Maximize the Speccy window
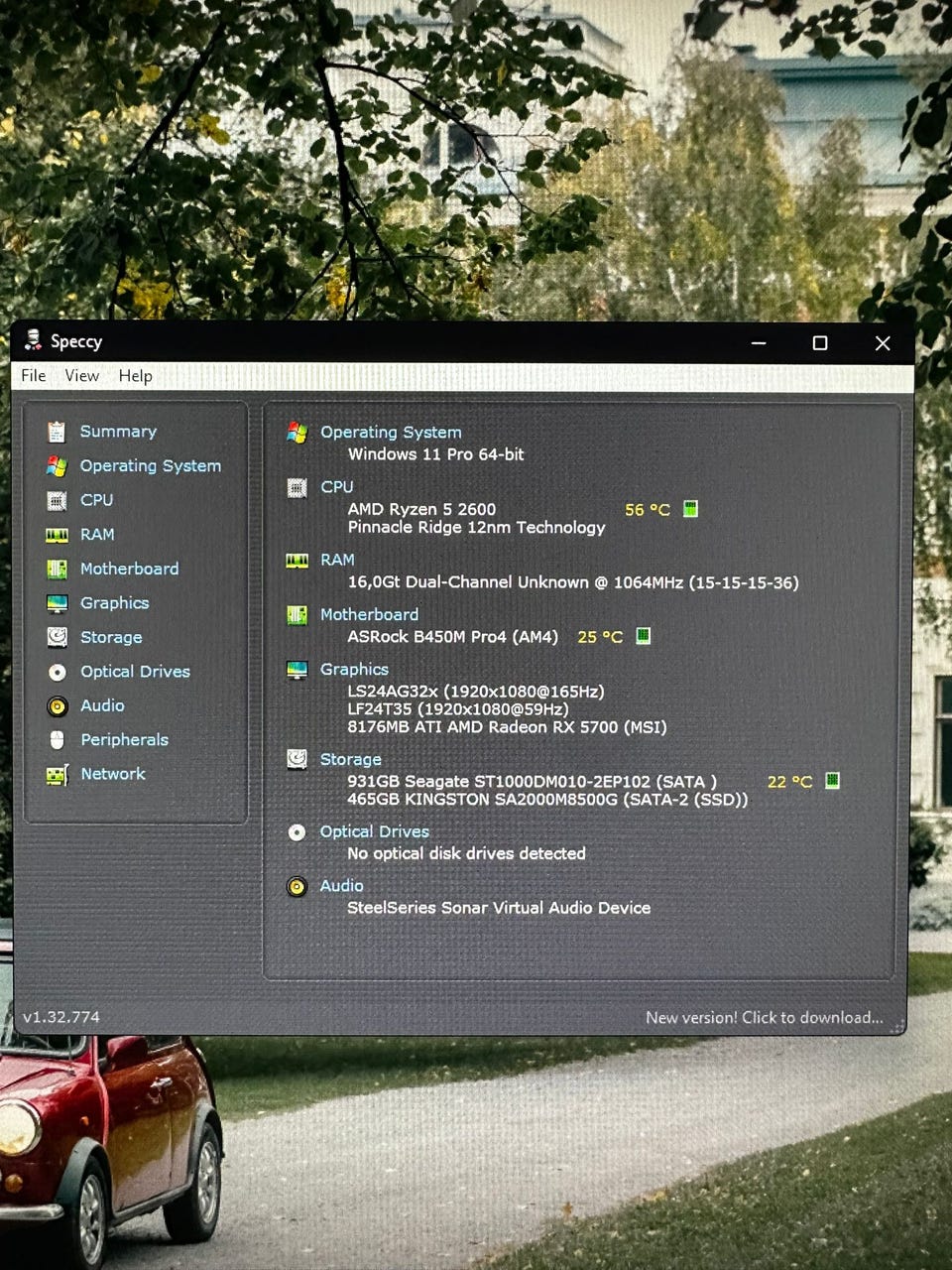Viewport: 952px width, 1270px height. tap(820, 343)
